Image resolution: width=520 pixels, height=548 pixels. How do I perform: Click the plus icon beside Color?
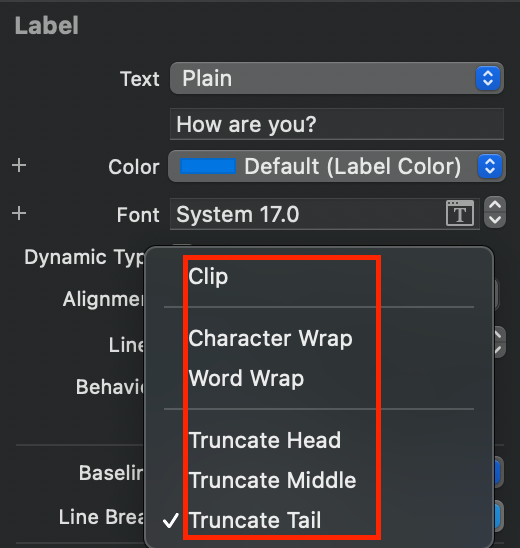click(19, 165)
